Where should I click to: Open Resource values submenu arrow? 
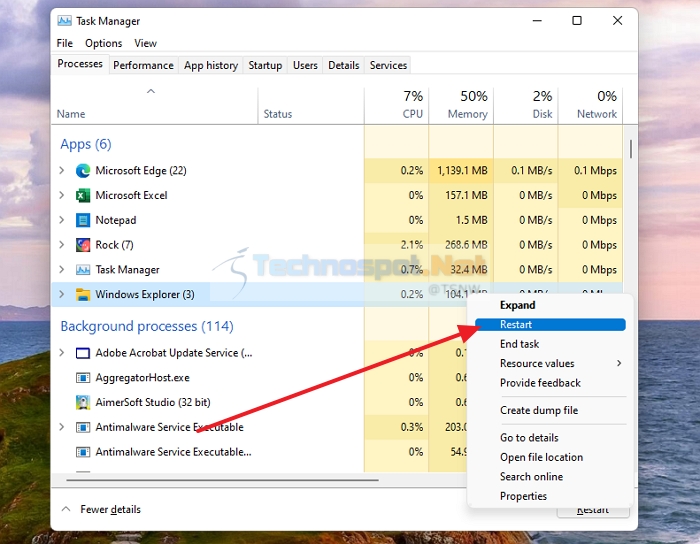[619, 363]
